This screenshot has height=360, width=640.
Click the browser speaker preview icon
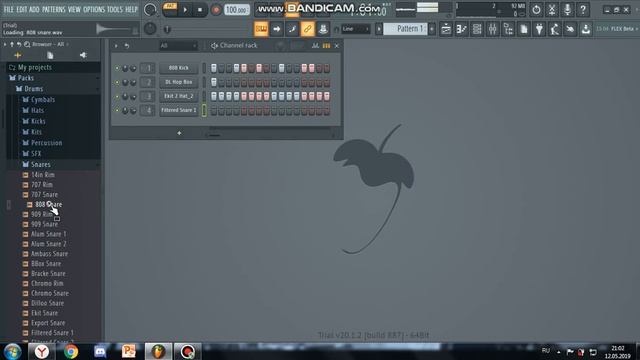83,55
